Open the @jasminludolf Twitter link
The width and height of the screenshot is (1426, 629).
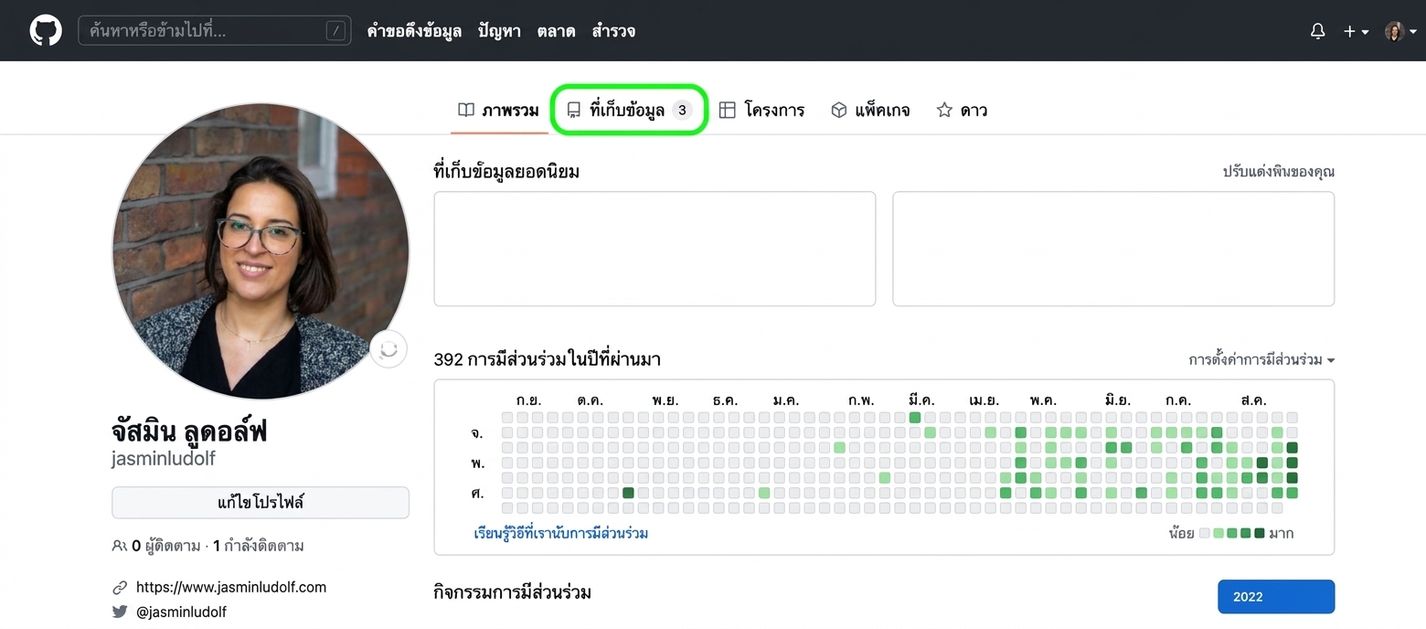click(181, 611)
